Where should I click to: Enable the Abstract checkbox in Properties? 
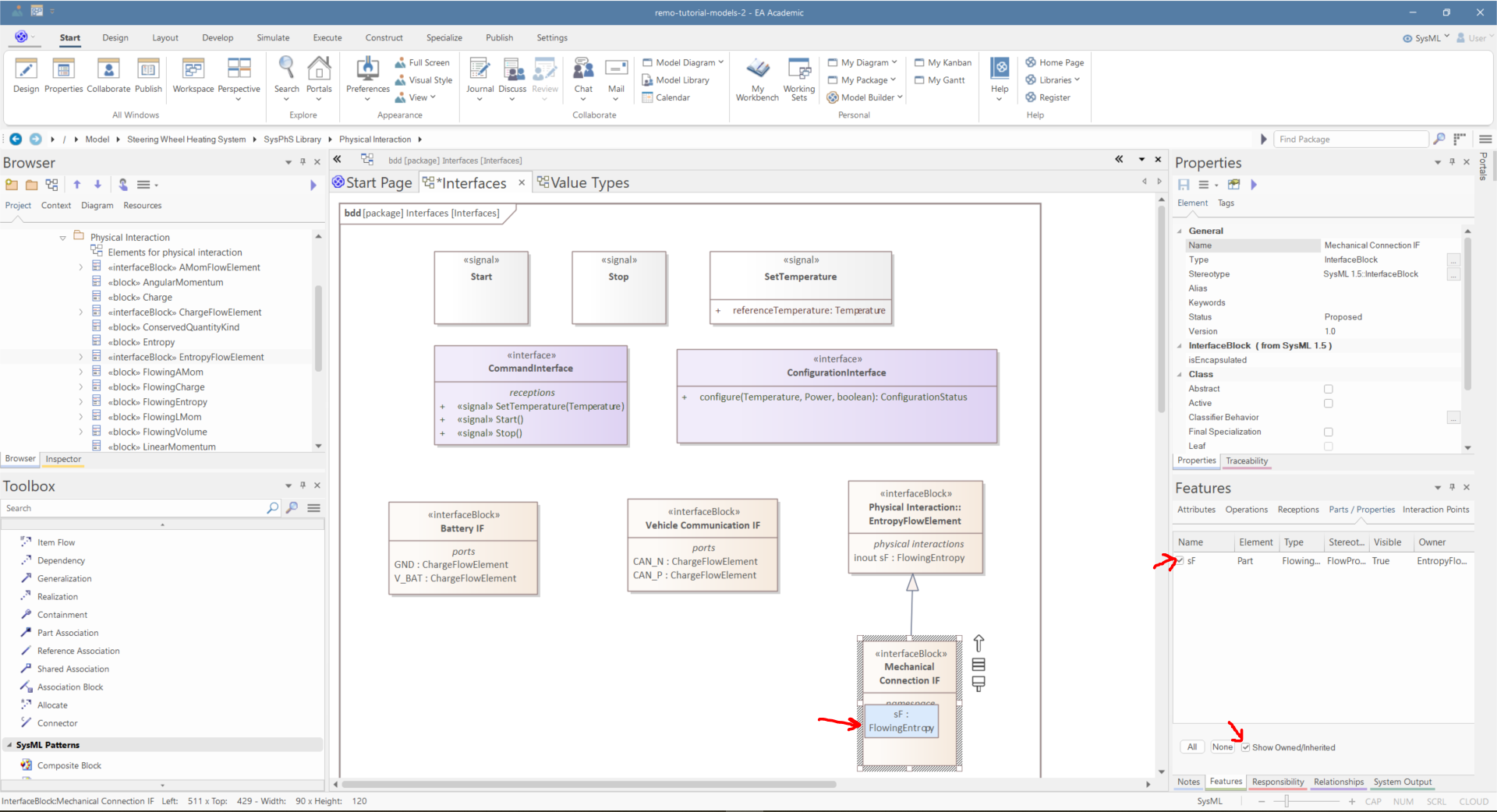(1329, 389)
